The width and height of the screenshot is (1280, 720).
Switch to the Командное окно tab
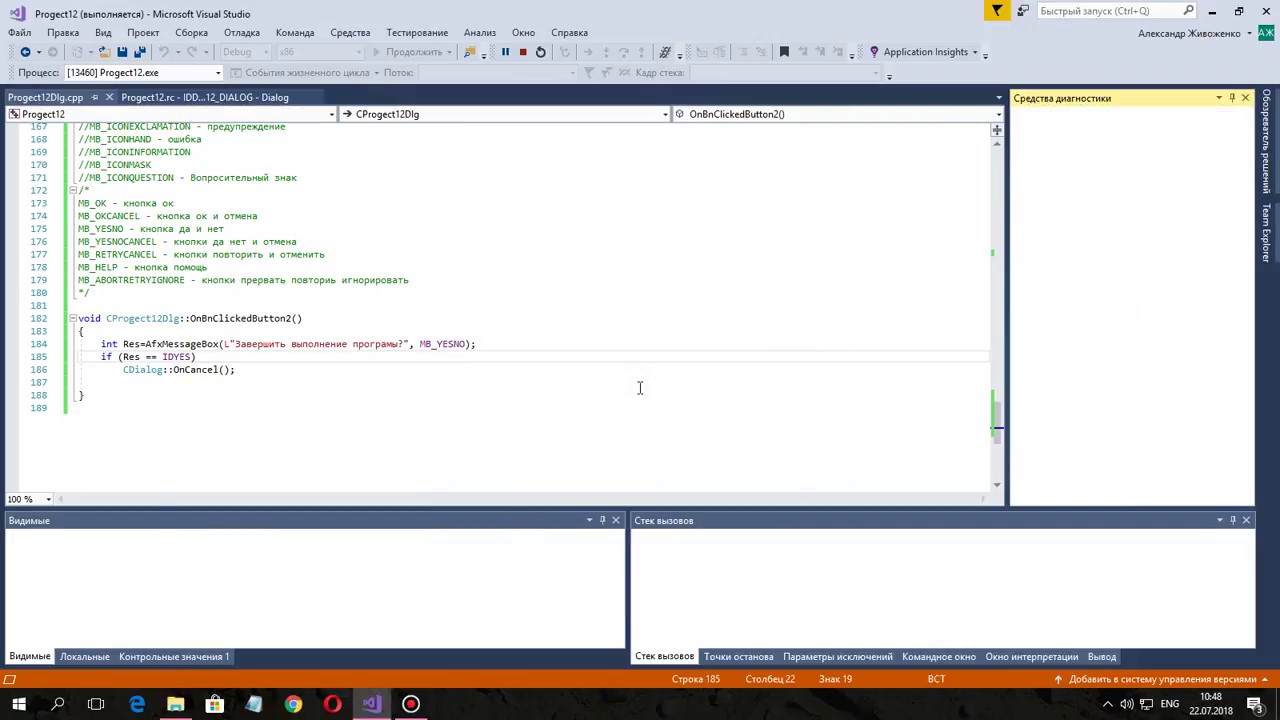click(x=939, y=657)
